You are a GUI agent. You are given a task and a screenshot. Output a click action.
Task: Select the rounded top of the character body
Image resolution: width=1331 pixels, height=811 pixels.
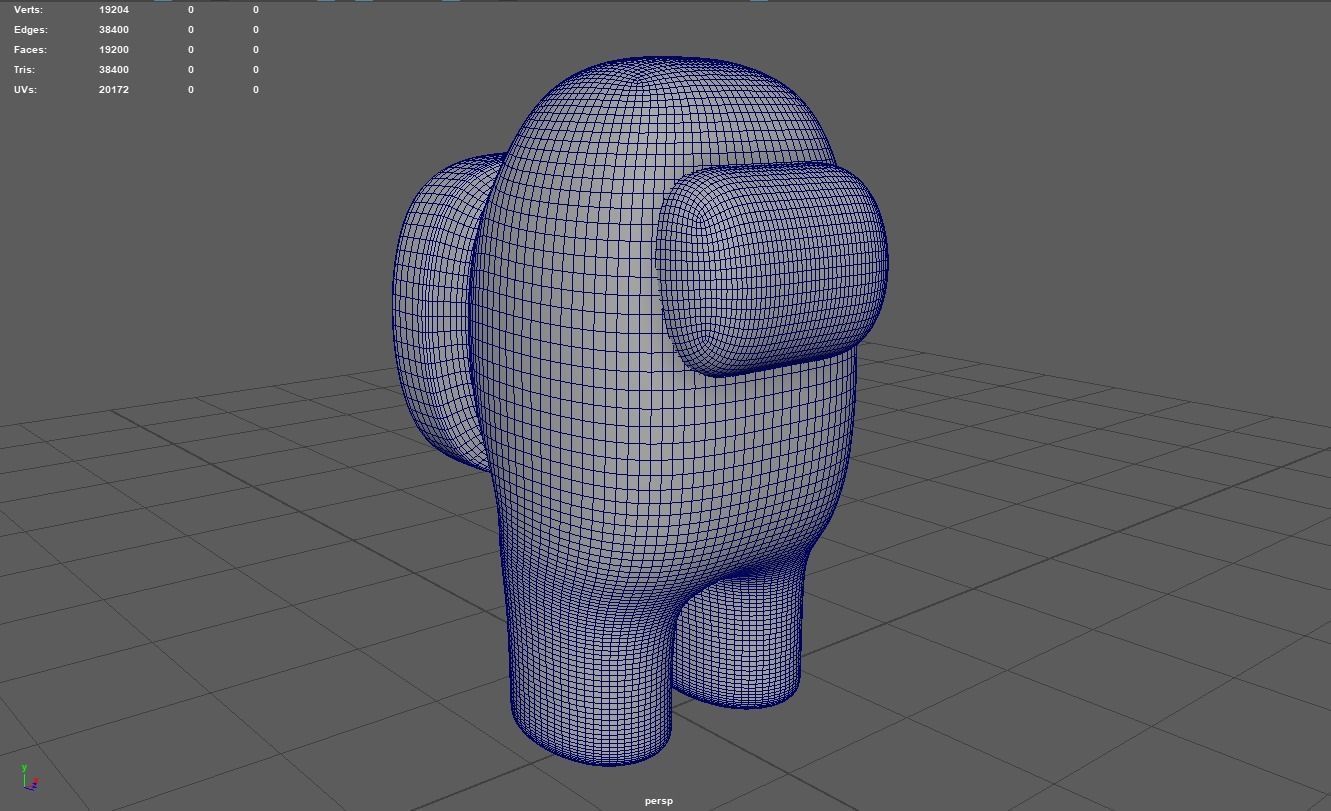670,110
